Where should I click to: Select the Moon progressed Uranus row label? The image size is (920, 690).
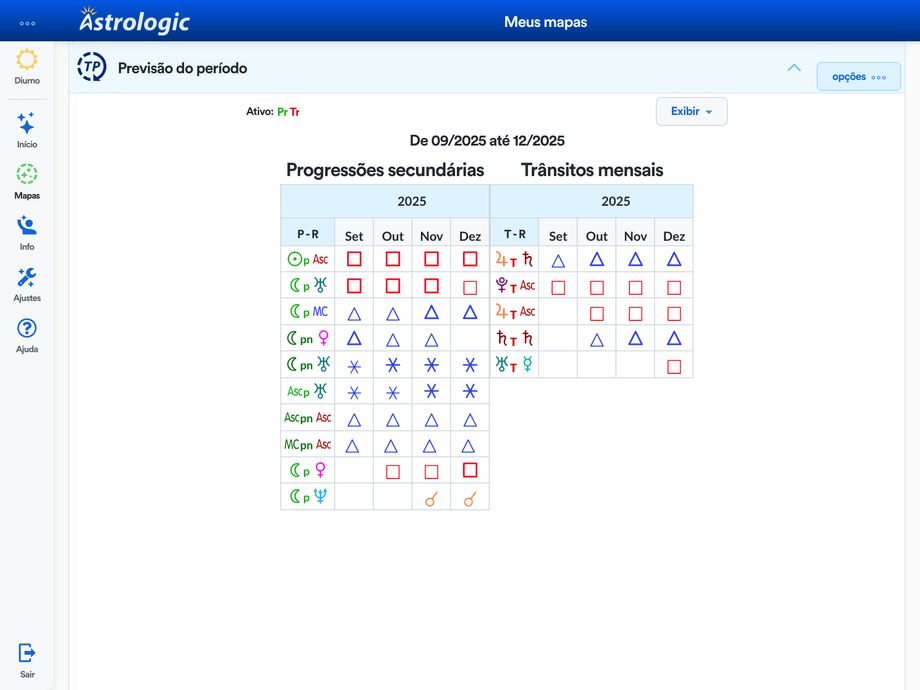click(308, 285)
